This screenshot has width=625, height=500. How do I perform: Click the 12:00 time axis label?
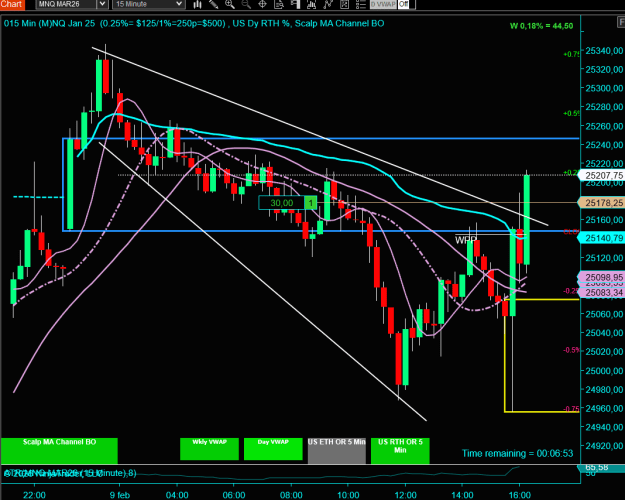click(x=405, y=495)
